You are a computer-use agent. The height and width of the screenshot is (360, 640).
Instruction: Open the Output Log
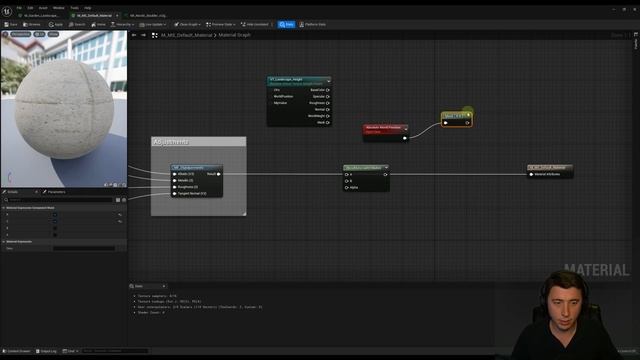(x=47, y=351)
